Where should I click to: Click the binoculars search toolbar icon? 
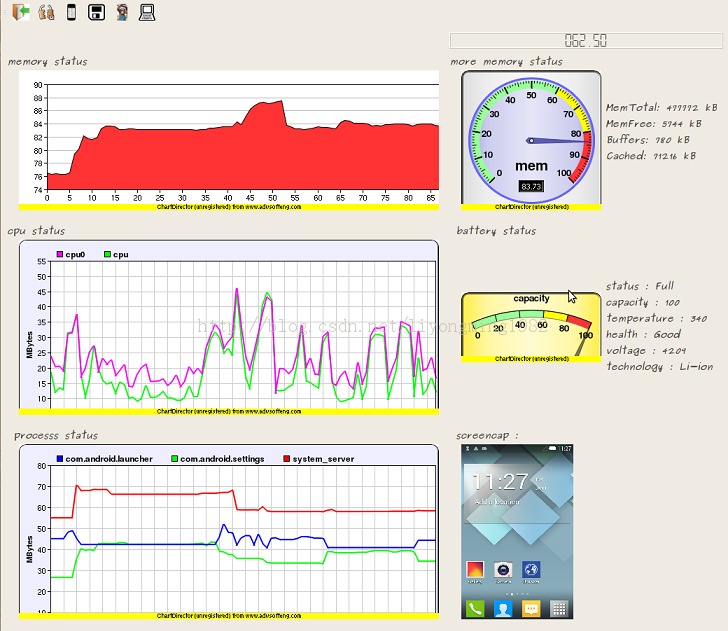46,12
